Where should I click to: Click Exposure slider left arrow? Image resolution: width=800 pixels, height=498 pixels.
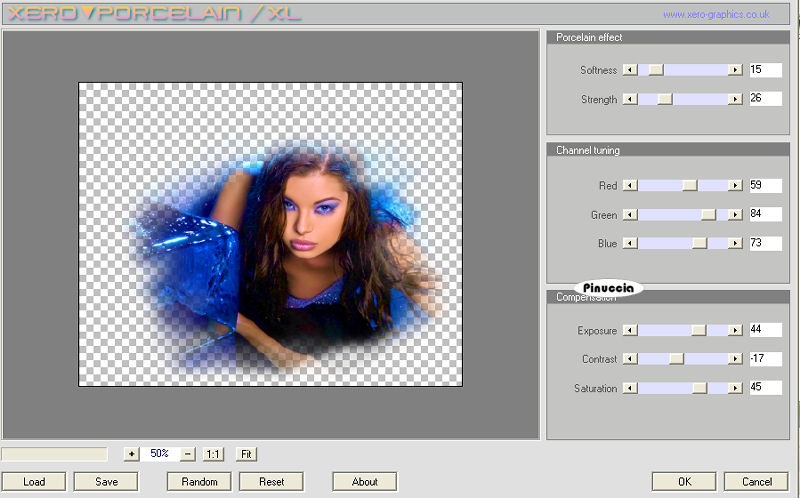pyautogui.click(x=630, y=330)
